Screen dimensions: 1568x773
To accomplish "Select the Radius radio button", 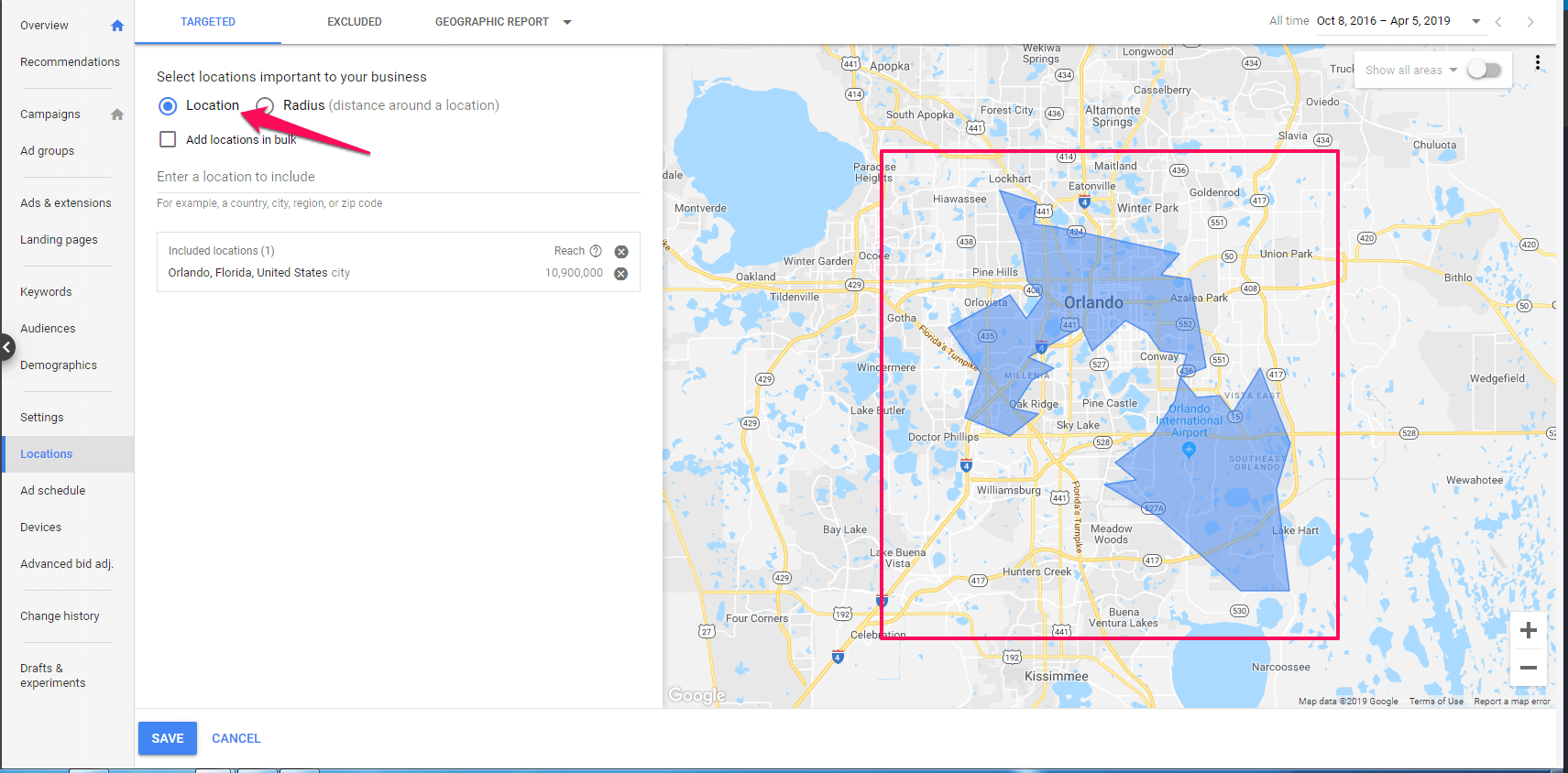I will [265, 106].
